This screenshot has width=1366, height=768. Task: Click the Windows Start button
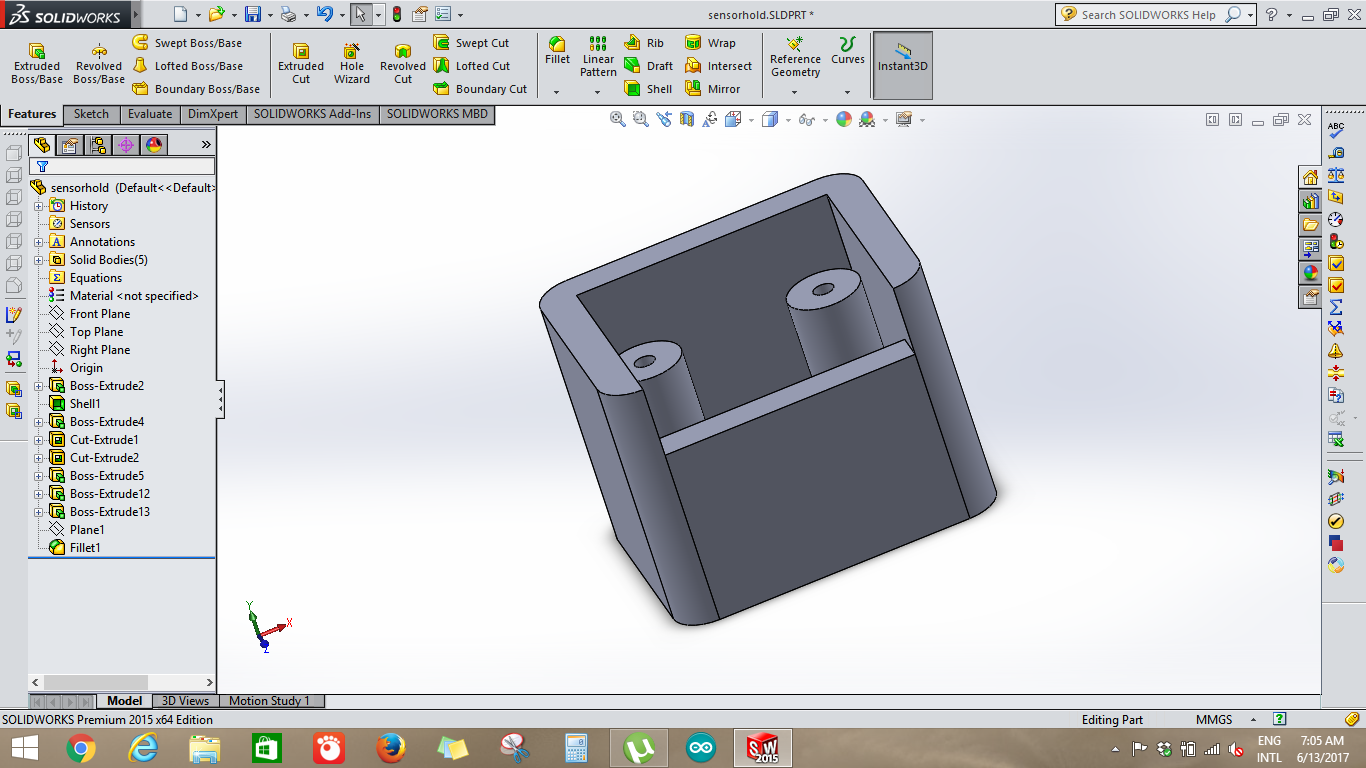(24, 748)
